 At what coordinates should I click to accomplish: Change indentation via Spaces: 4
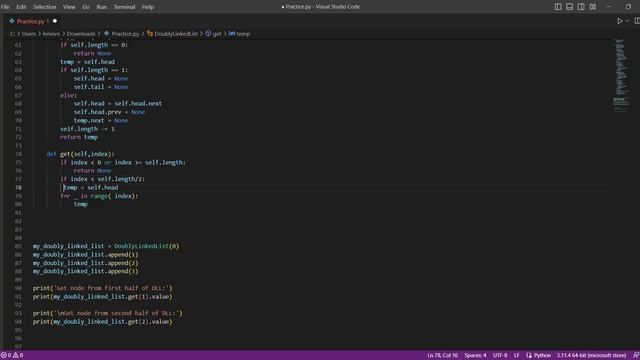(475, 356)
